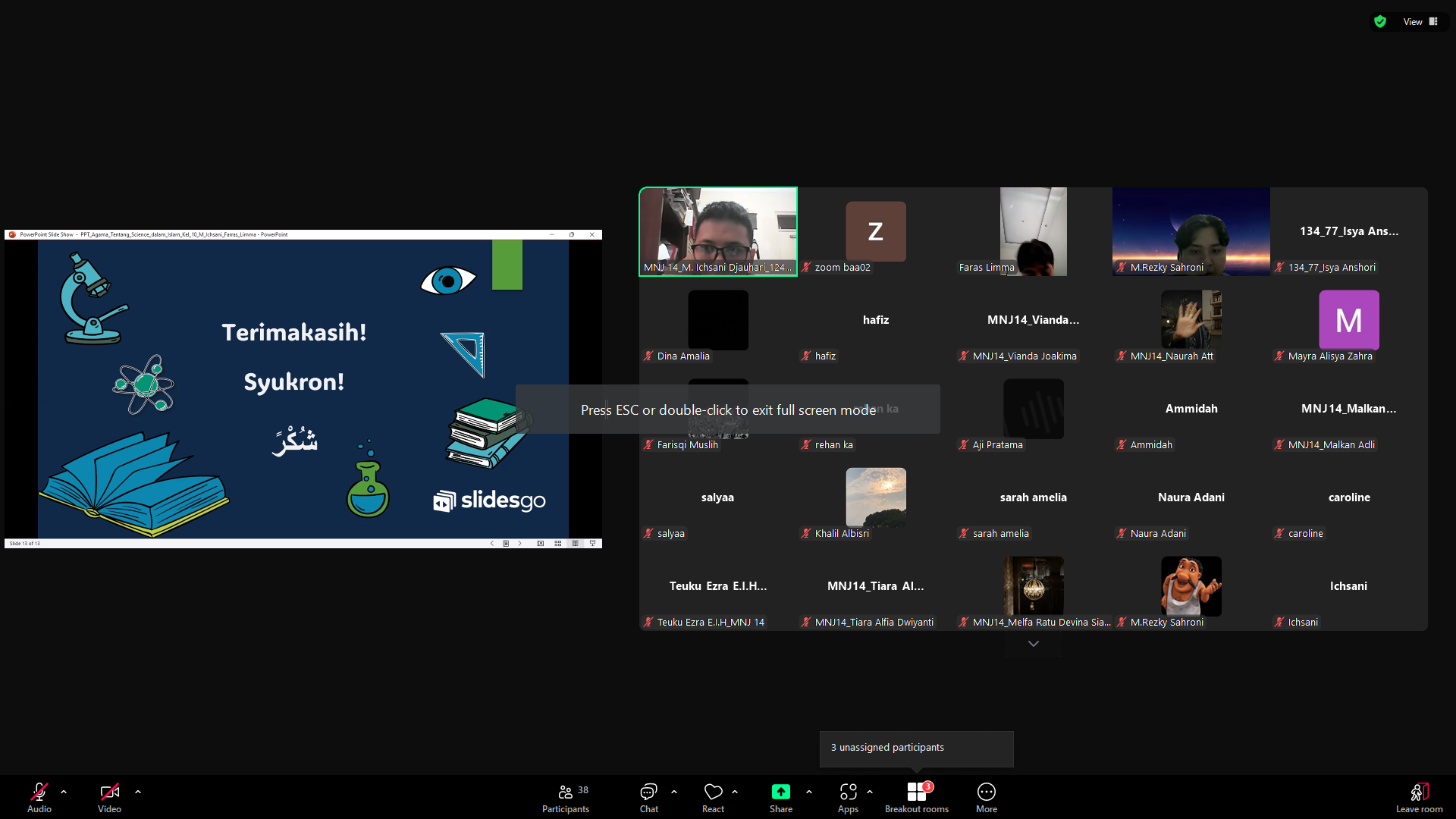Select M. Ichsani Djauhari's video tile
The height and width of the screenshot is (819, 1456).
[x=718, y=232]
